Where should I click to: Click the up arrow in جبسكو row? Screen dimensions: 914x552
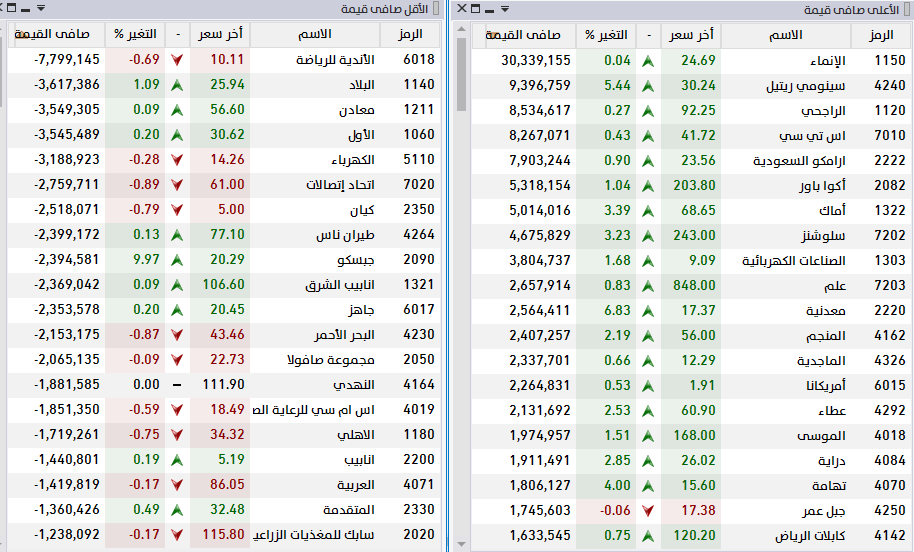click(177, 260)
